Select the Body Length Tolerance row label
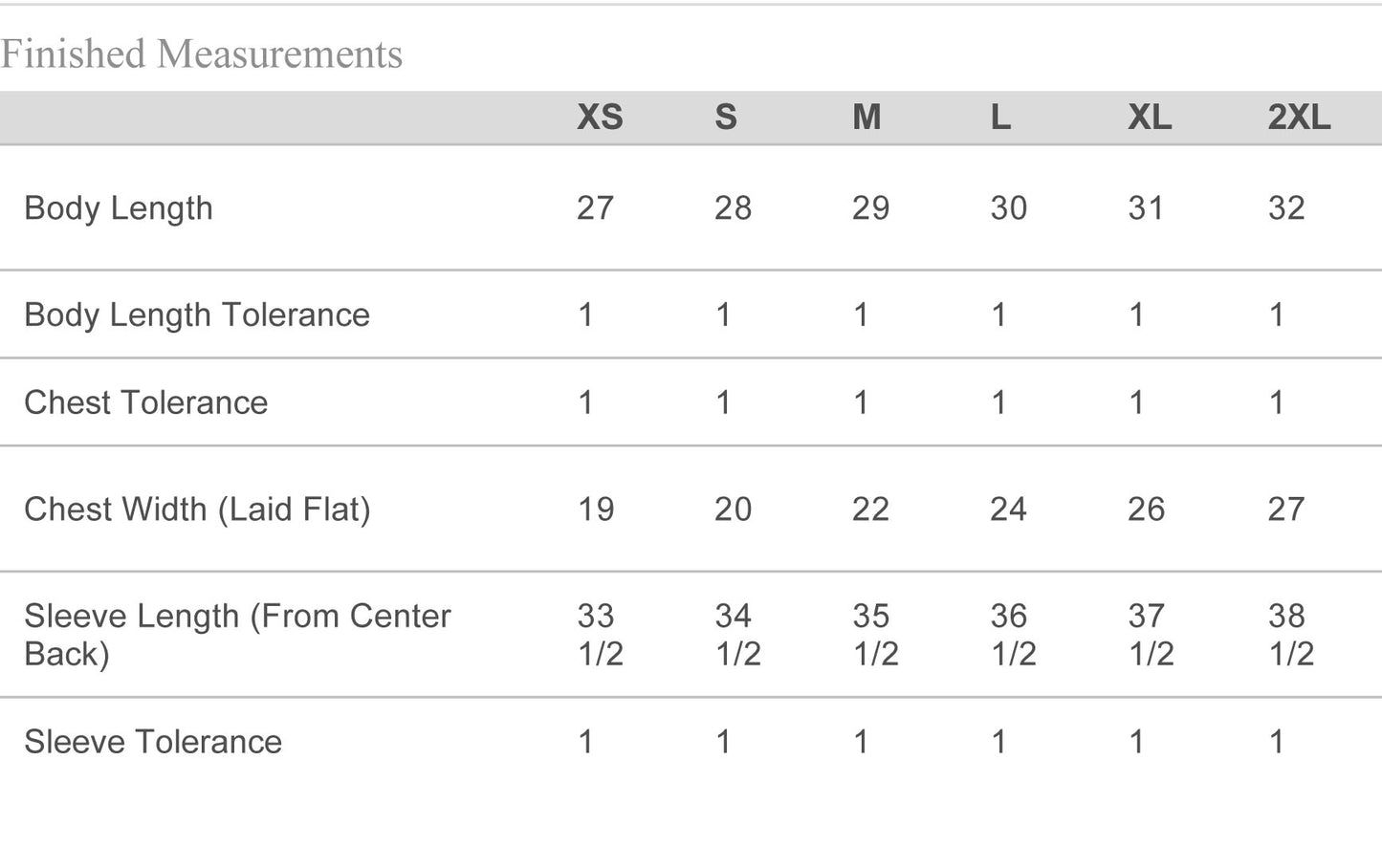 pyautogui.click(x=197, y=315)
